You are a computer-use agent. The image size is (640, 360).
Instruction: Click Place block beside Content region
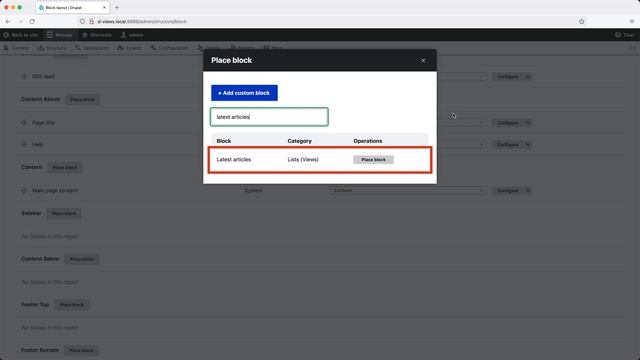(x=65, y=167)
